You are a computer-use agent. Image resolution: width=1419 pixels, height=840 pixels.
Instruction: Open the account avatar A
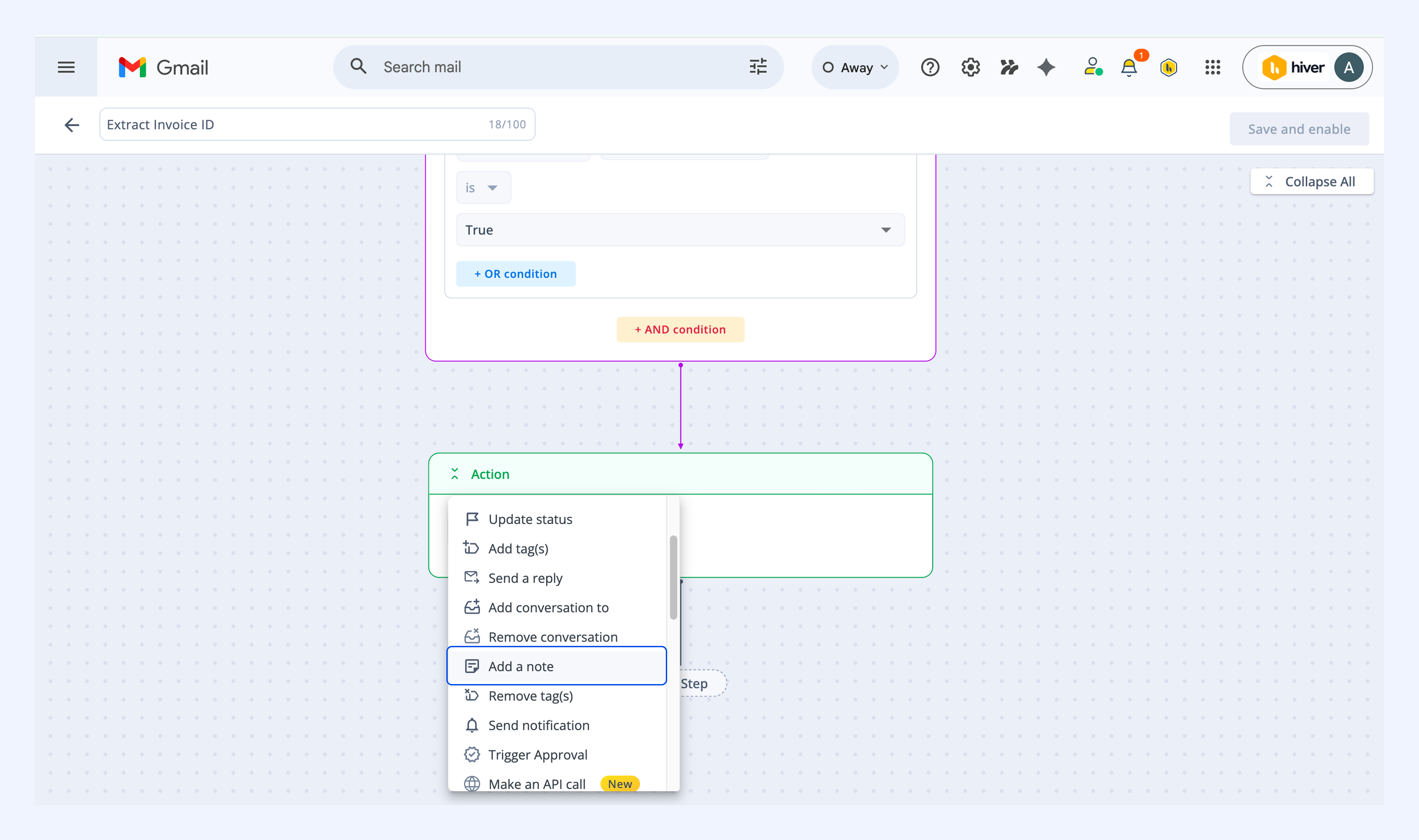(1349, 67)
